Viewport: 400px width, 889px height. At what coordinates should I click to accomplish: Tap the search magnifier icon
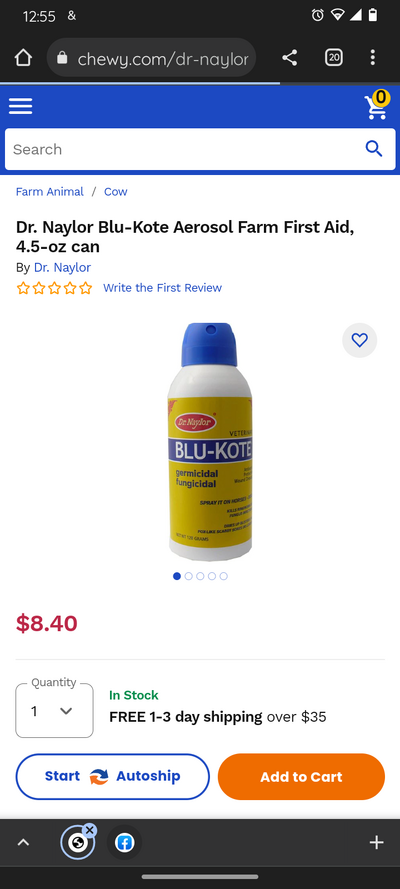point(374,149)
